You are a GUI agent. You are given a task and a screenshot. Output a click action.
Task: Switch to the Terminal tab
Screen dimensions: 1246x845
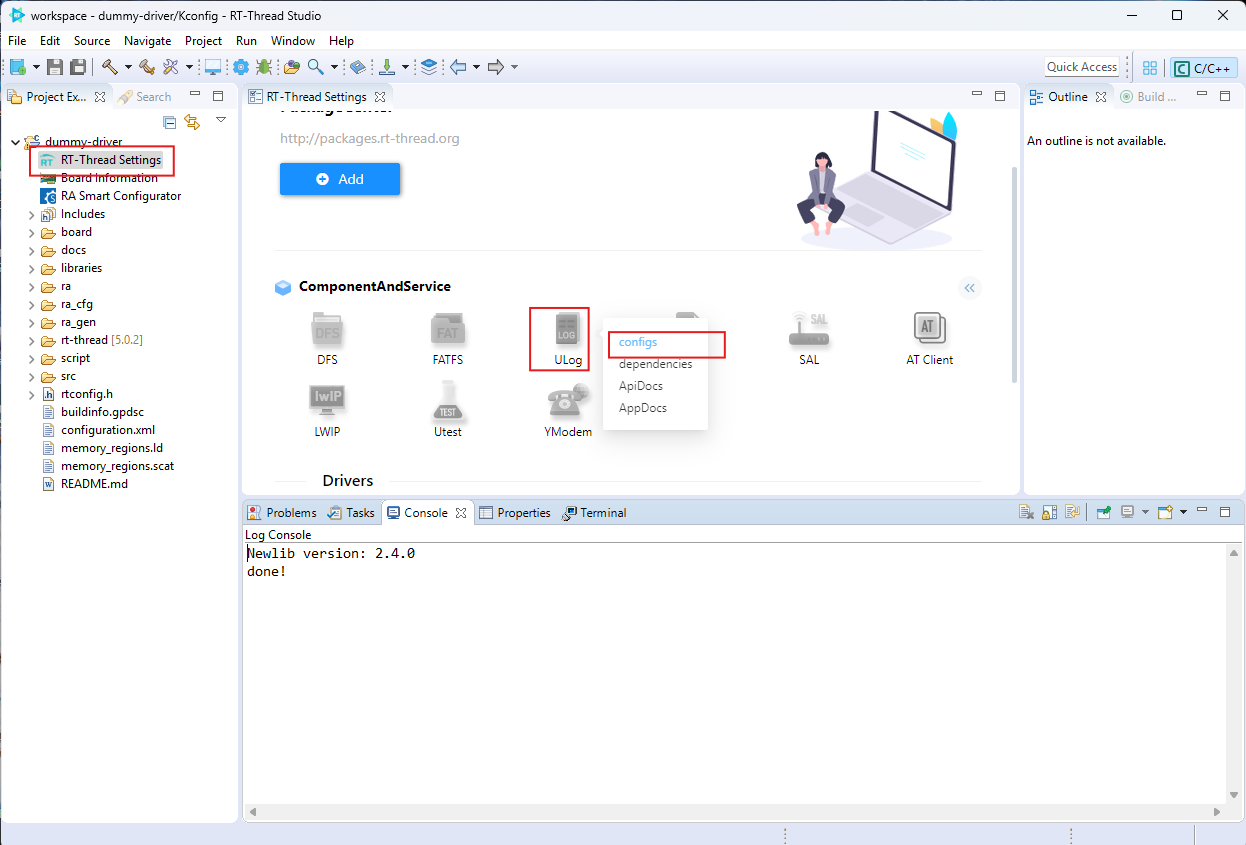[x=594, y=512]
